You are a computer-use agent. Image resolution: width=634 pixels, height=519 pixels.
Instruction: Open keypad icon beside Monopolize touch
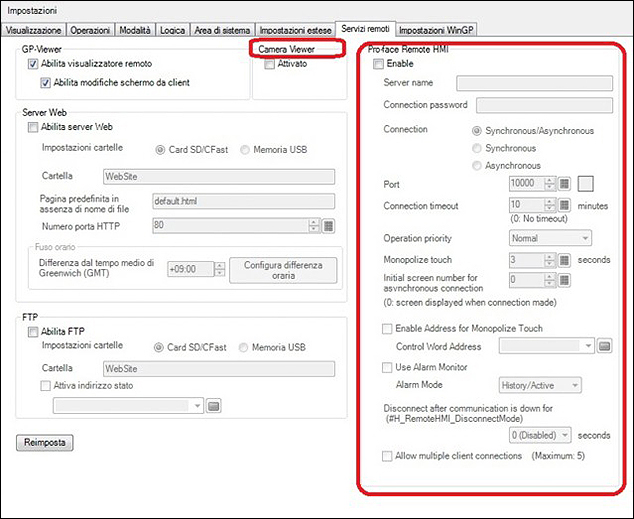pyautogui.click(x=564, y=260)
